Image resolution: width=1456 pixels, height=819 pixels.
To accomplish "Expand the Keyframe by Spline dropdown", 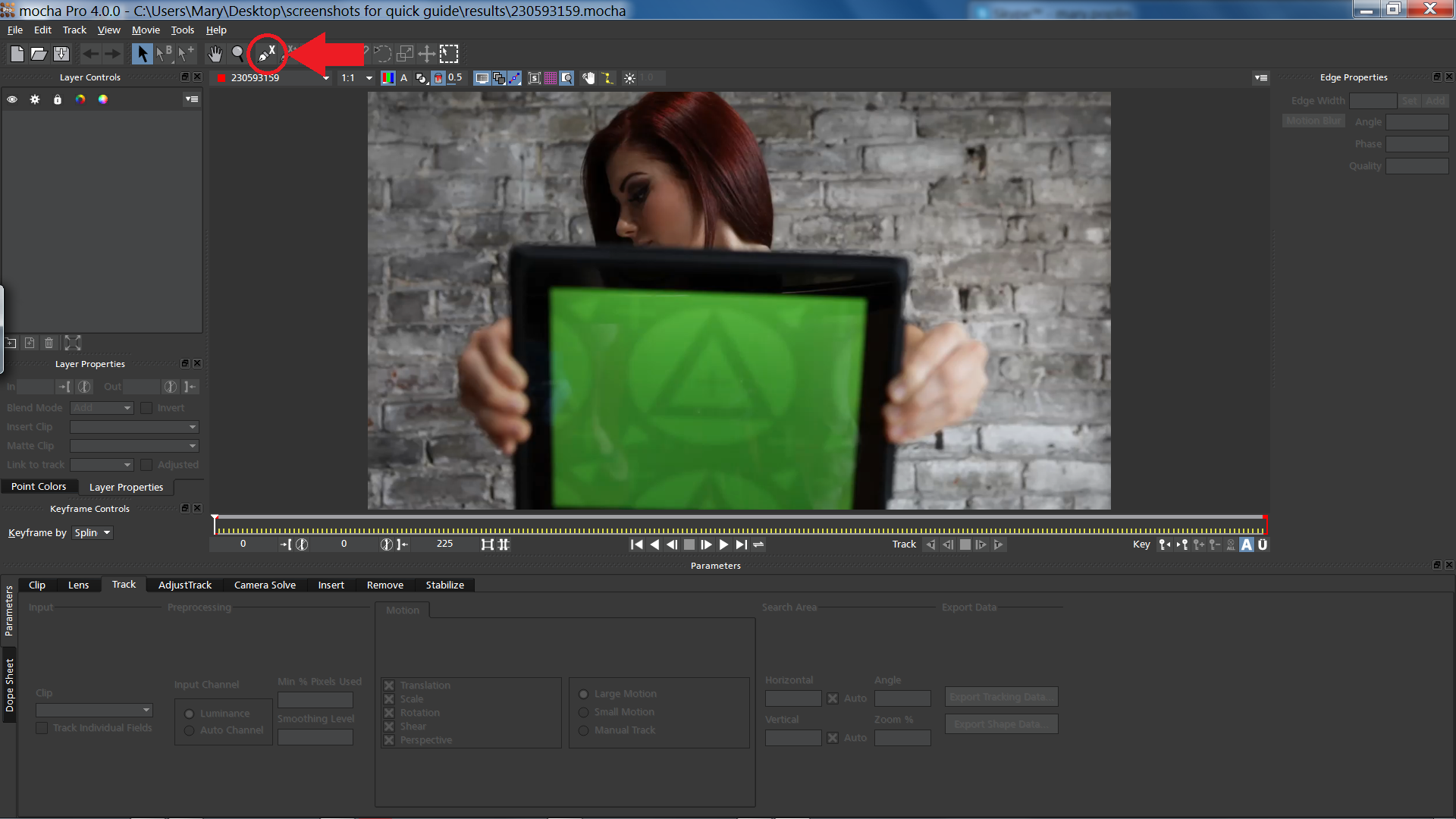I will tap(107, 532).
